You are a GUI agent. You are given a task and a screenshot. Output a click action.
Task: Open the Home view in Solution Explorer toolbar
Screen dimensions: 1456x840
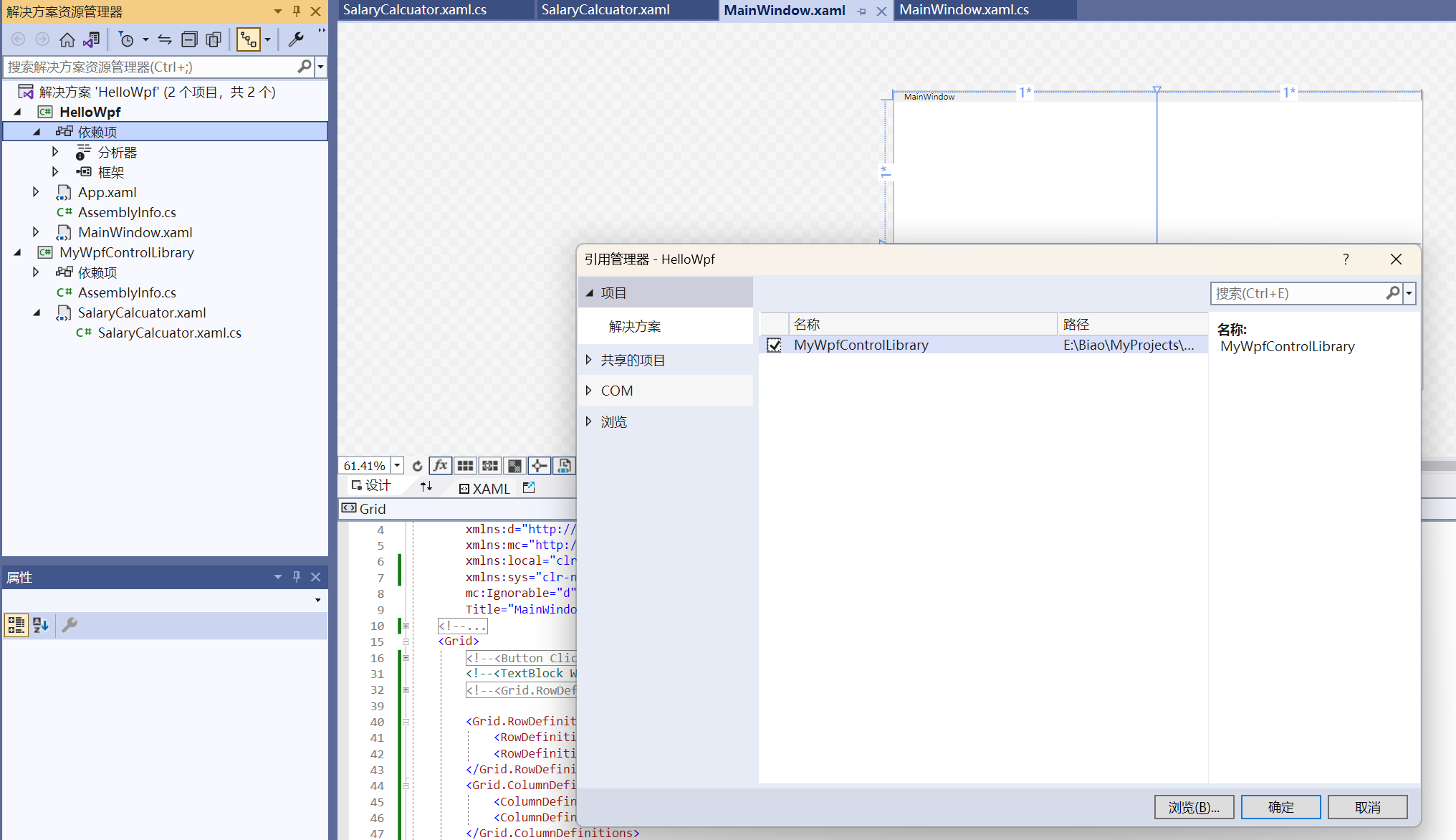click(x=67, y=39)
